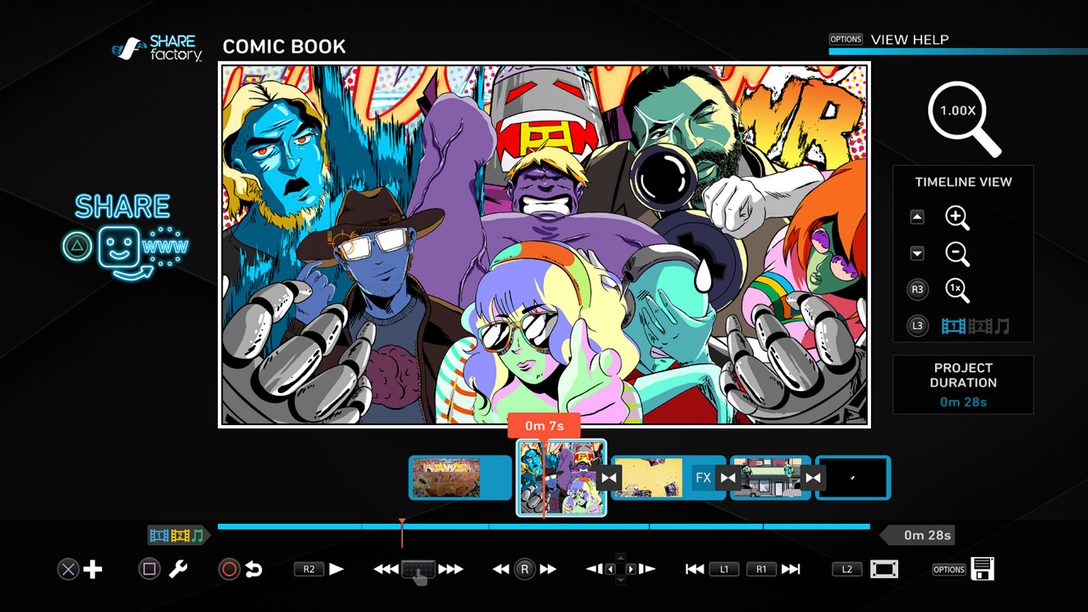Screen dimensions: 1088x612
Task: Click the blue timeline progress bar
Action: (544, 527)
